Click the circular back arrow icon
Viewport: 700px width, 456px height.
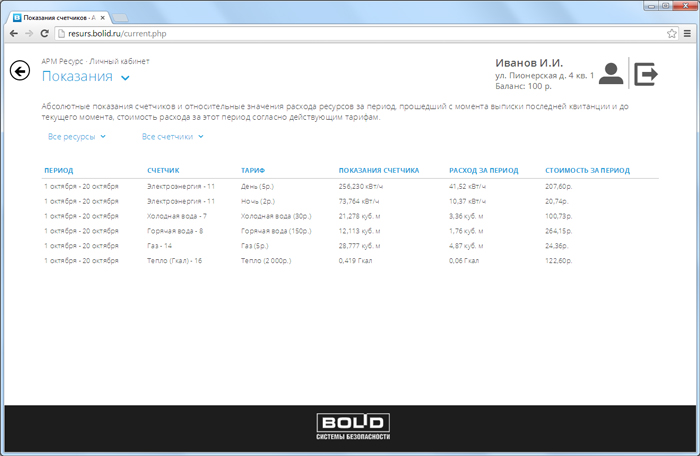click(19, 71)
